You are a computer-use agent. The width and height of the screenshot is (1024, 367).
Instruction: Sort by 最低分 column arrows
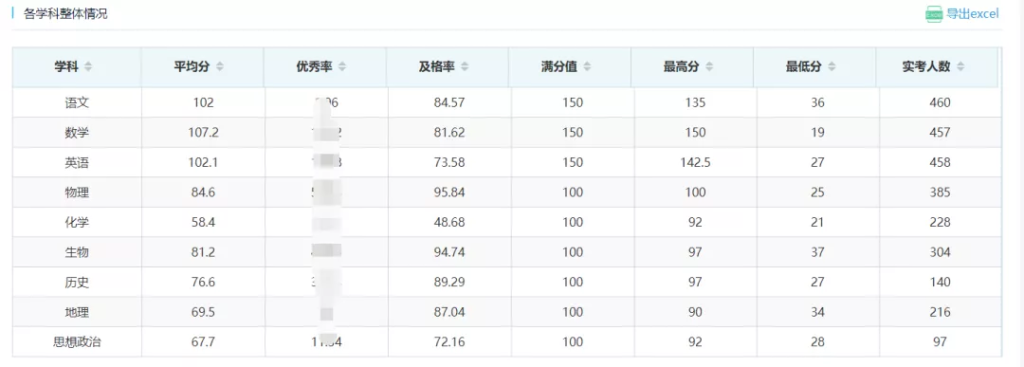pyautogui.click(x=831, y=67)
